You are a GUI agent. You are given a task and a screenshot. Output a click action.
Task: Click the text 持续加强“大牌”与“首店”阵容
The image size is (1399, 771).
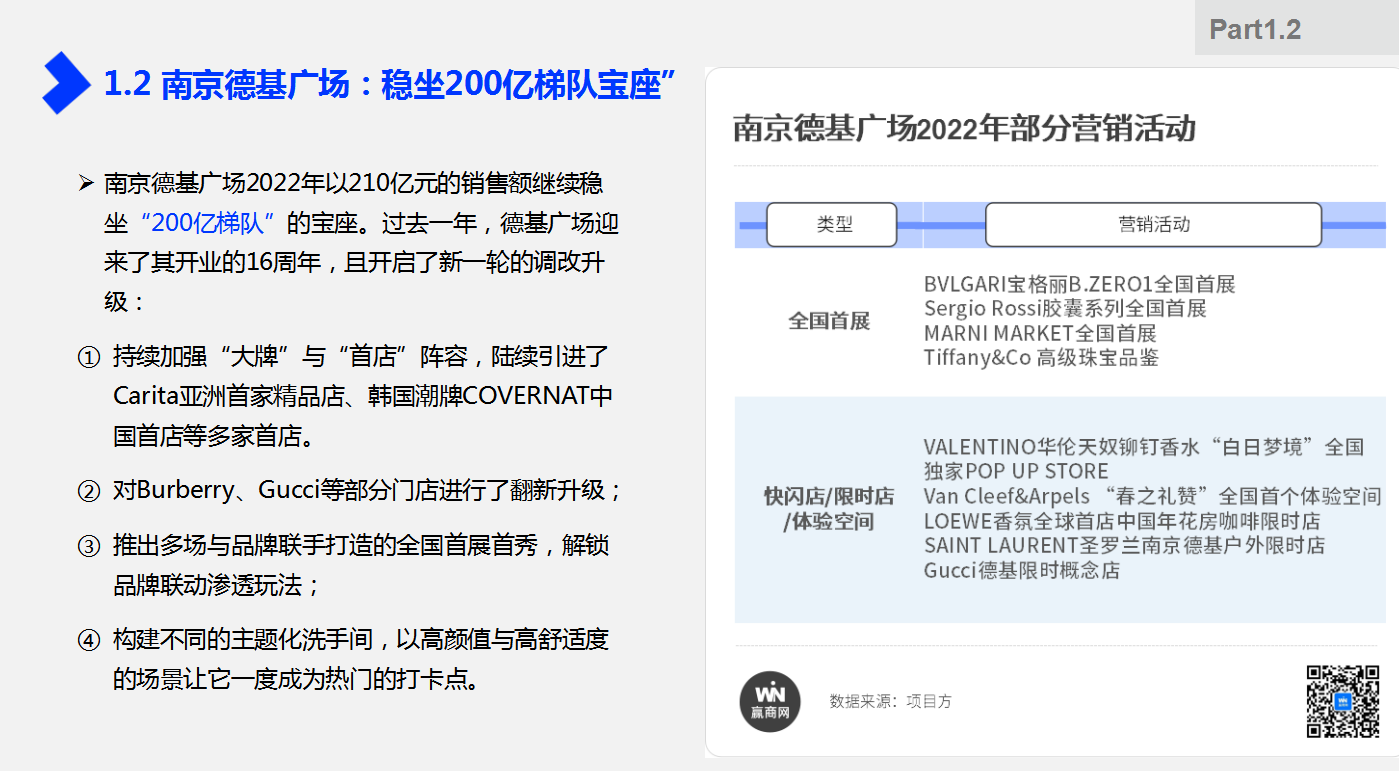(x=289, y=357)
